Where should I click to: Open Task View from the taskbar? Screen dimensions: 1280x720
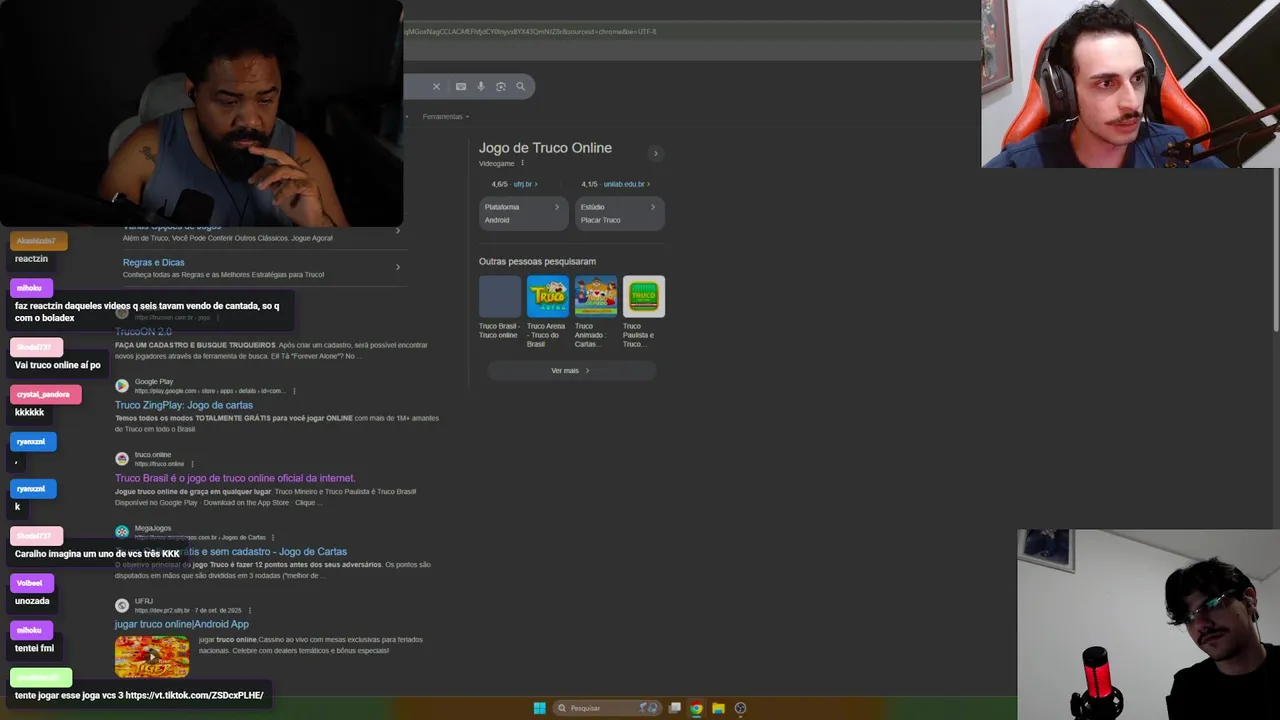pyautogui.click(x=675, y=708)
